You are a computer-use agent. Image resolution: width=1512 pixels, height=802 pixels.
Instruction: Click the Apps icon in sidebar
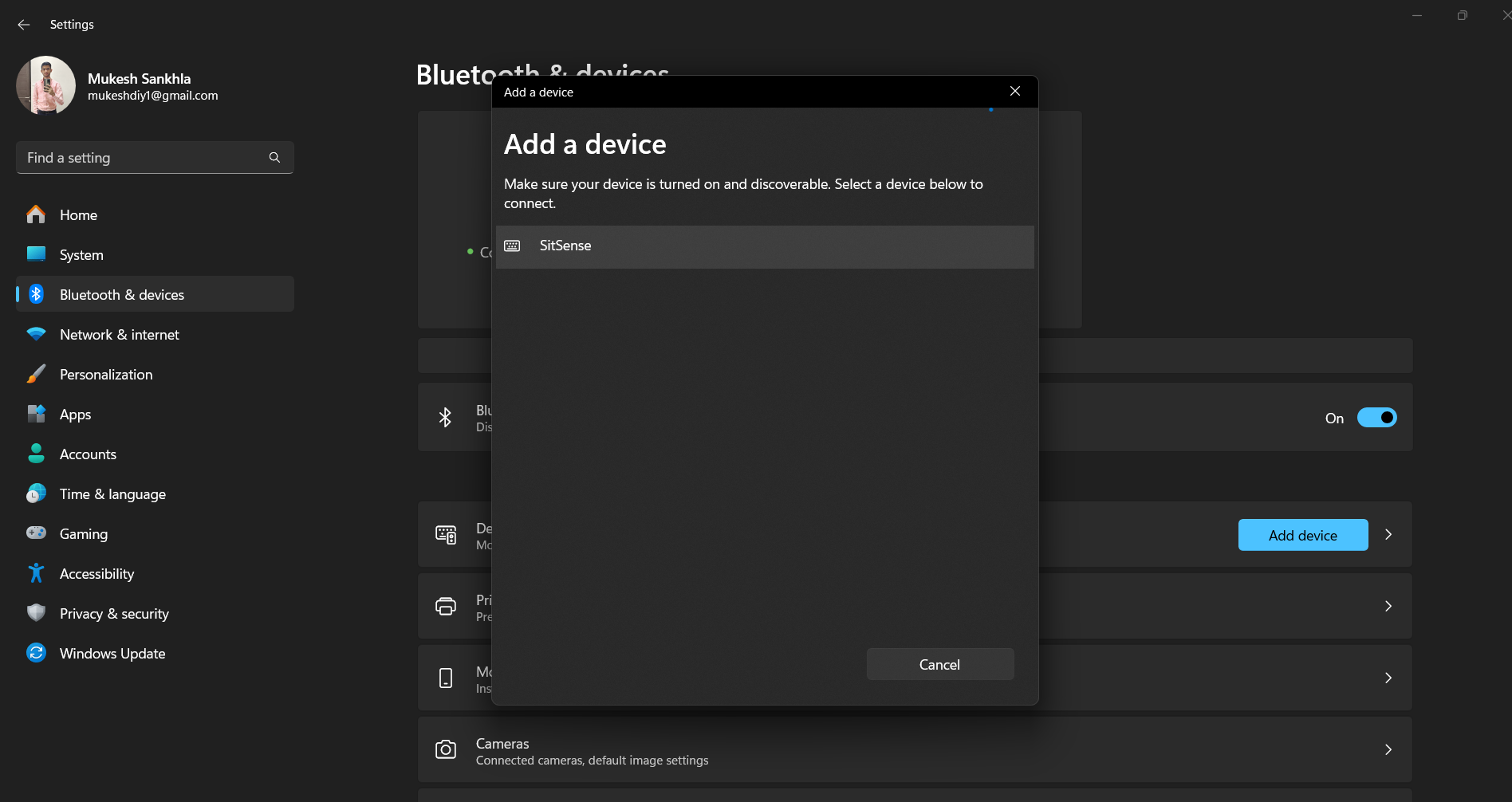click(36, 414)
